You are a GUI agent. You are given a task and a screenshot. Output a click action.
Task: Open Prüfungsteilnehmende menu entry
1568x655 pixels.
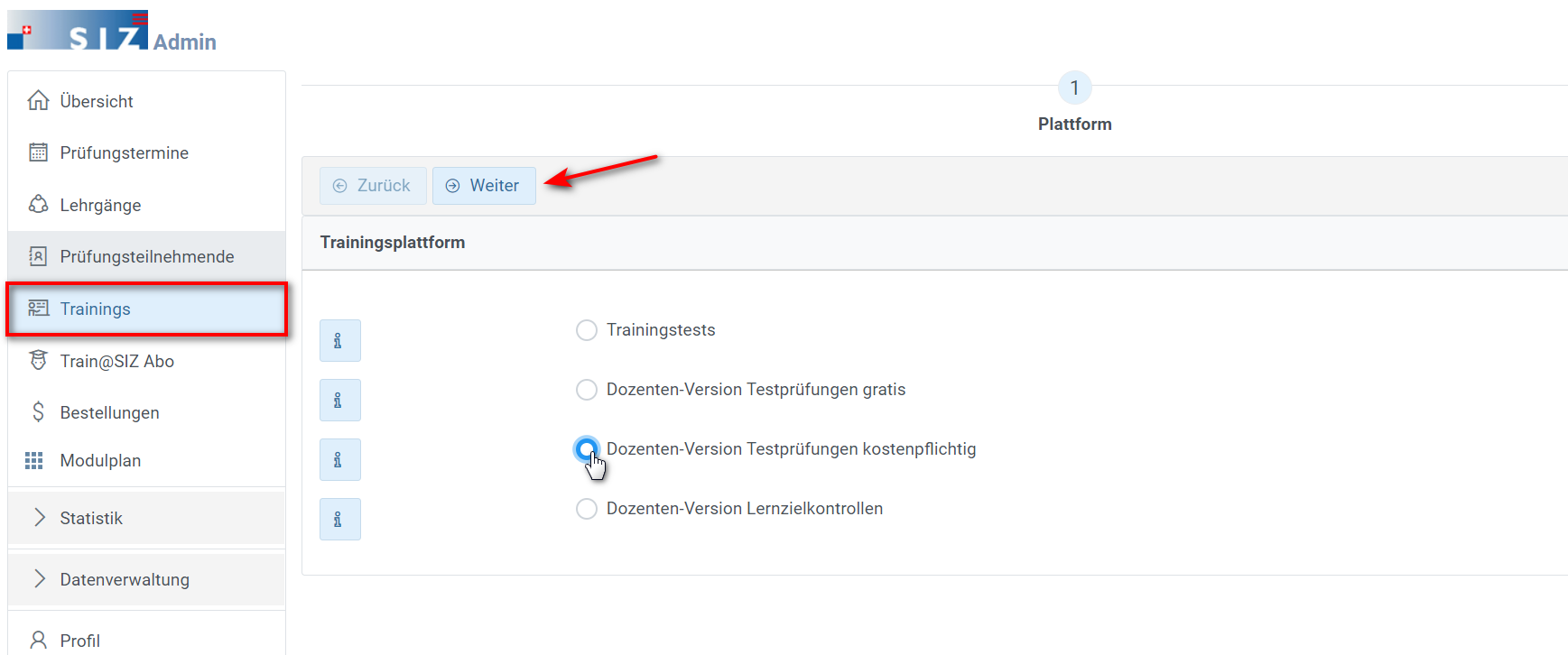point(146,256)
